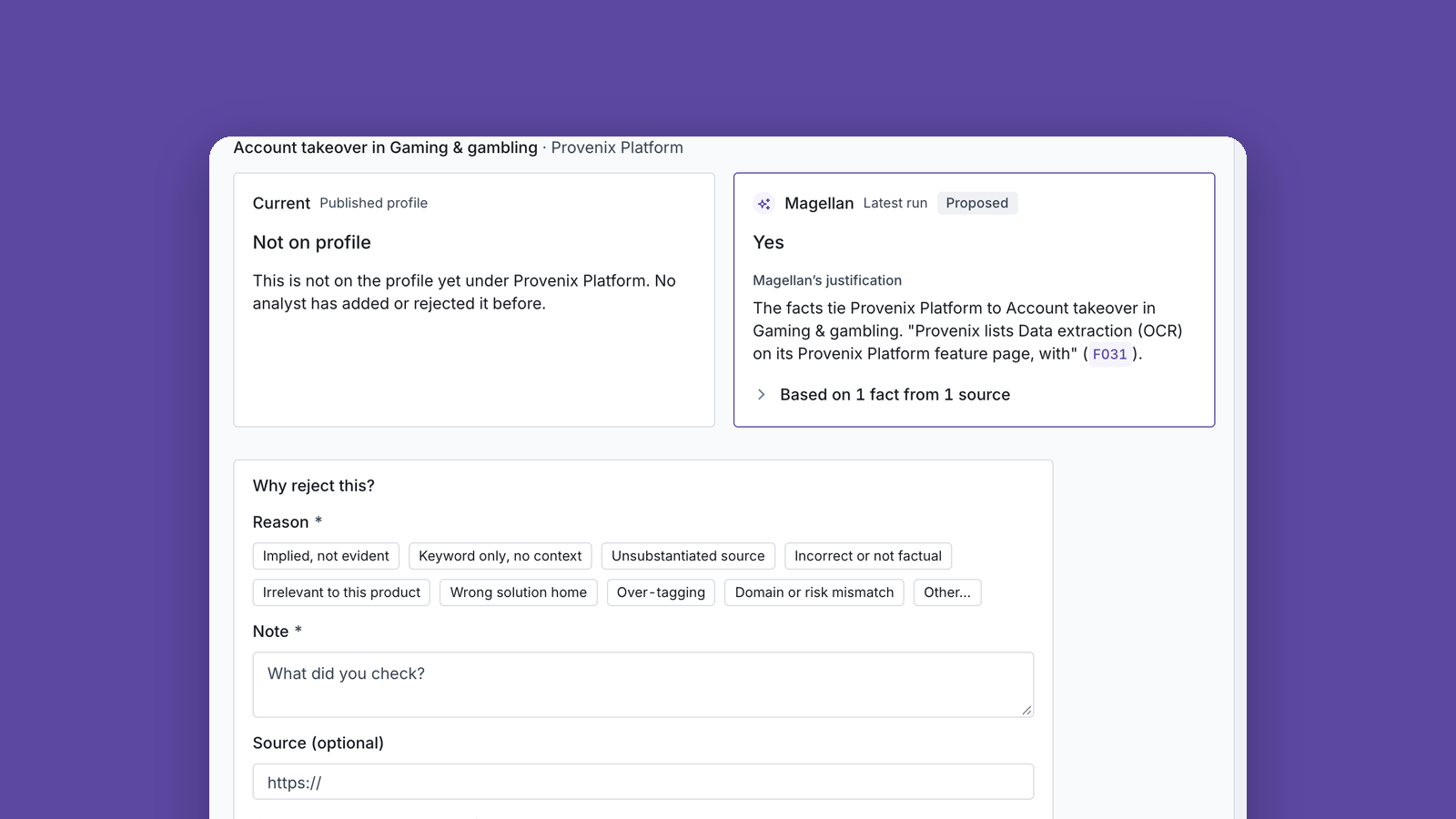Pick 'Wrong solution home' reason
Screen dimensions: 1456x819
[x=519, y=592]
